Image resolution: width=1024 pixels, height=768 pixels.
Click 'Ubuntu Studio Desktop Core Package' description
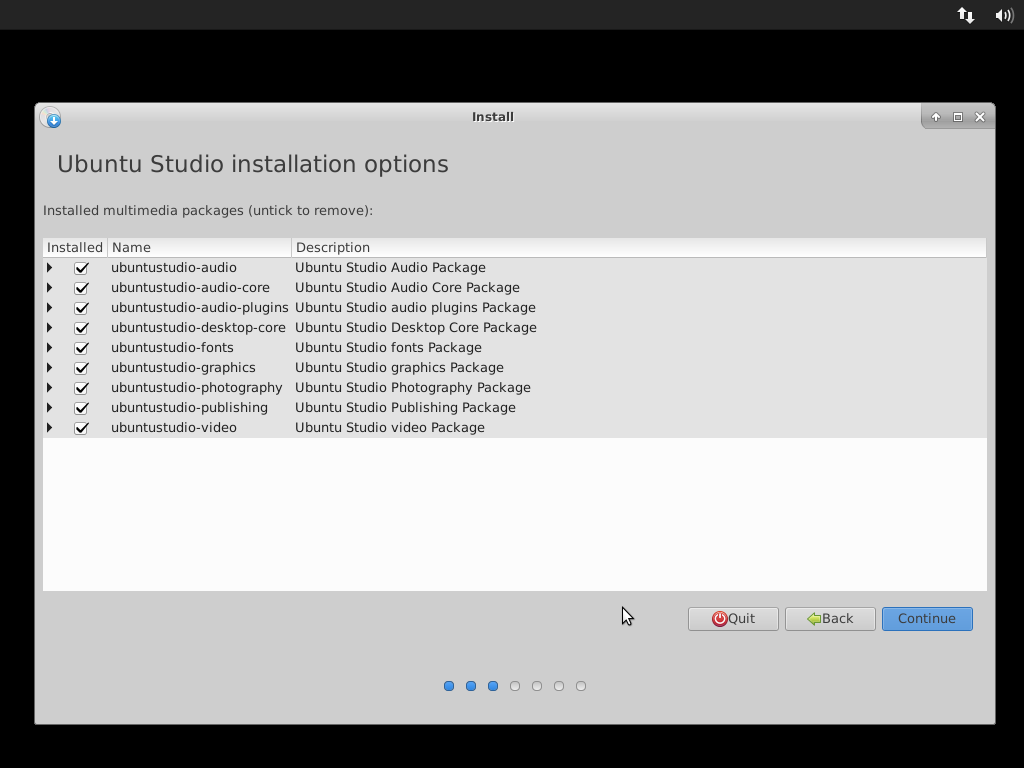pyautogui.click(x=416, y=328)
